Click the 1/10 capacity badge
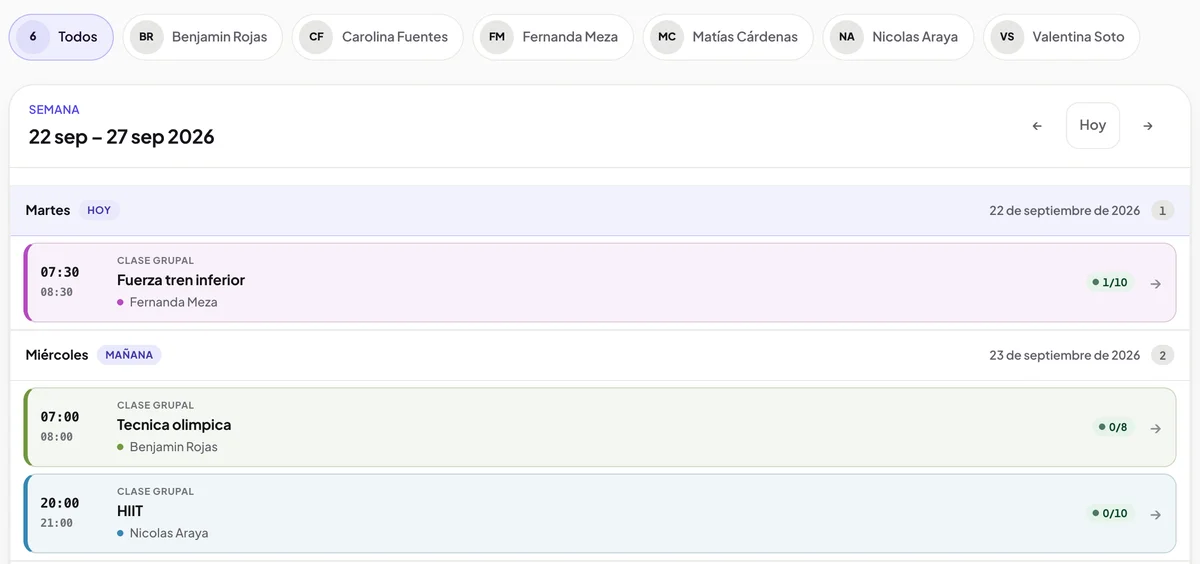The height and width of the screenshot is (564, 1200). pyautogui.click(x=1110, y=283)
